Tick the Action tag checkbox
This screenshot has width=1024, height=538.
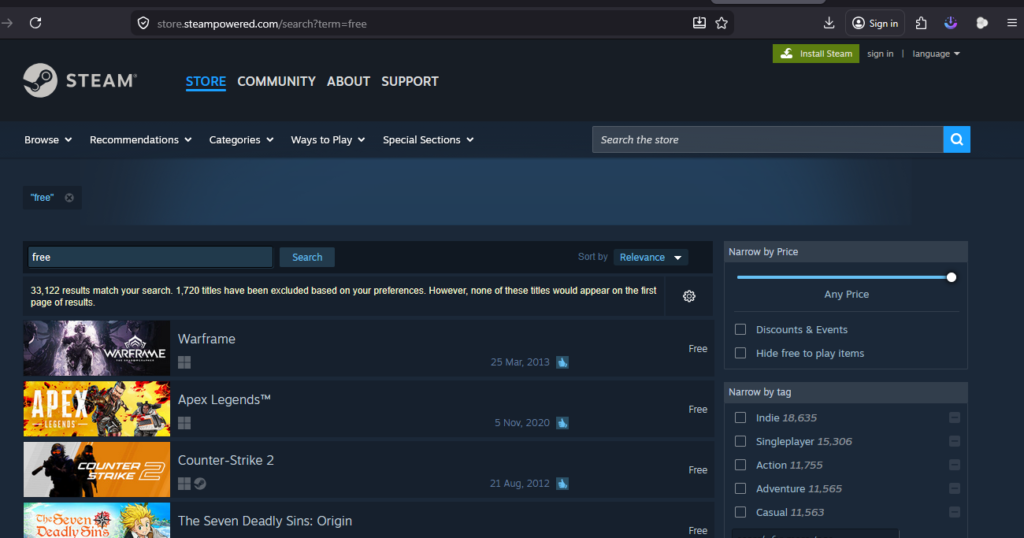click(740, 465)
